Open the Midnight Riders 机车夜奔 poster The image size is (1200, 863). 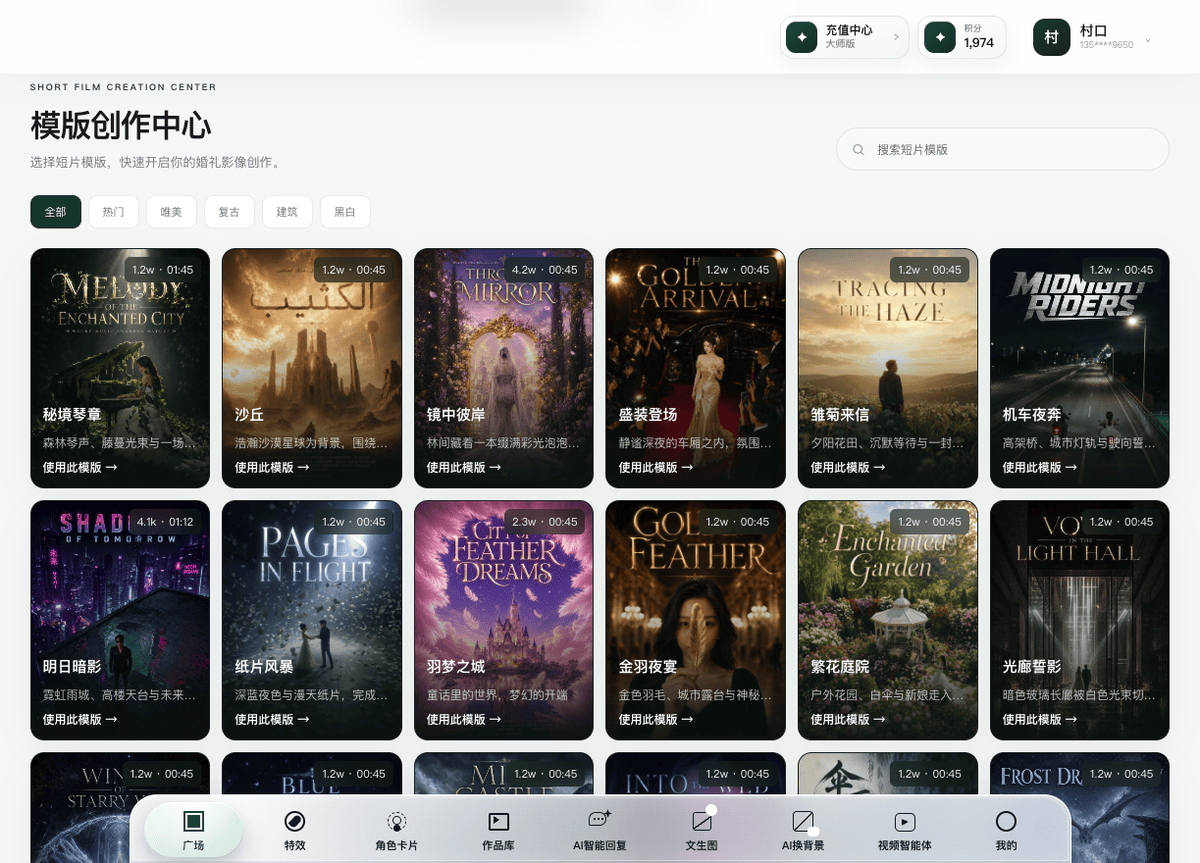coord(1080,368)
